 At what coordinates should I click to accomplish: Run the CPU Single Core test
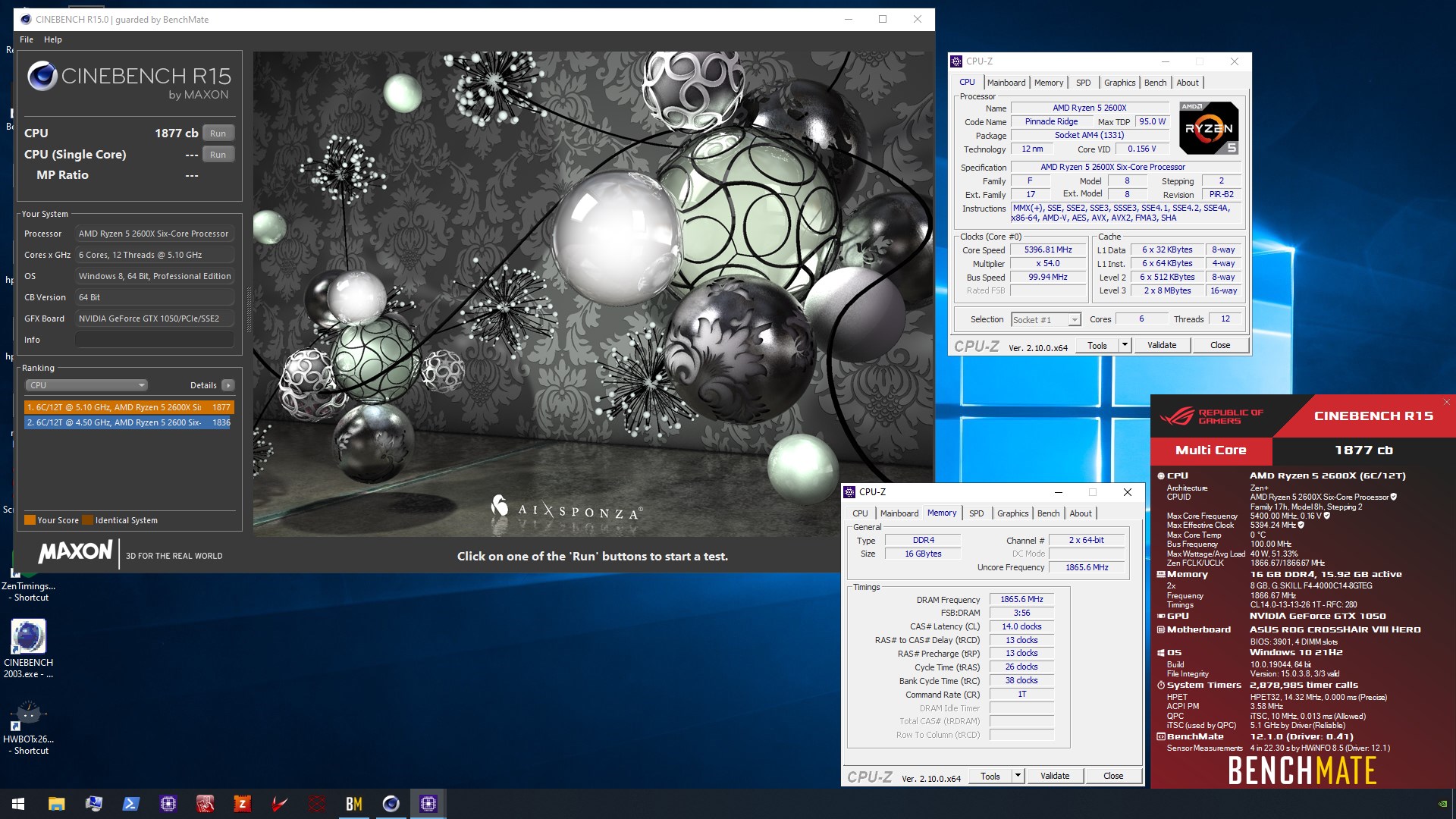tap(218, 155)
